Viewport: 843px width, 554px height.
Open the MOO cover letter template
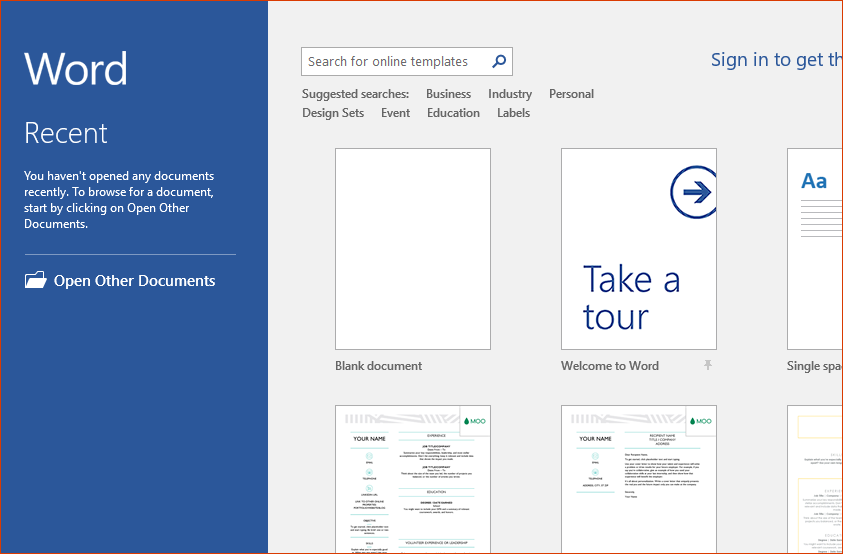638,478
